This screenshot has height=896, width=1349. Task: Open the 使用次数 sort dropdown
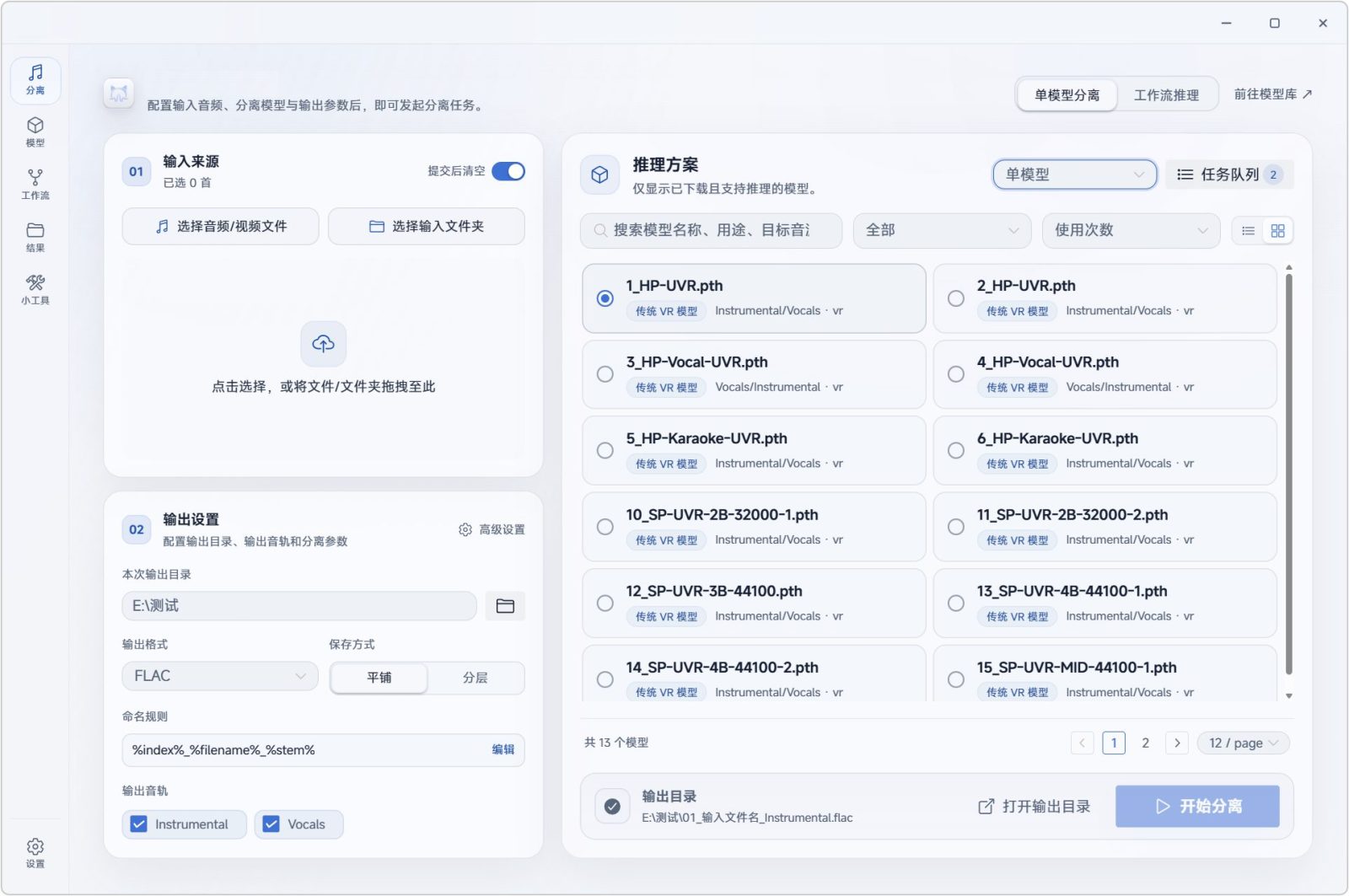pos(1131,230)
